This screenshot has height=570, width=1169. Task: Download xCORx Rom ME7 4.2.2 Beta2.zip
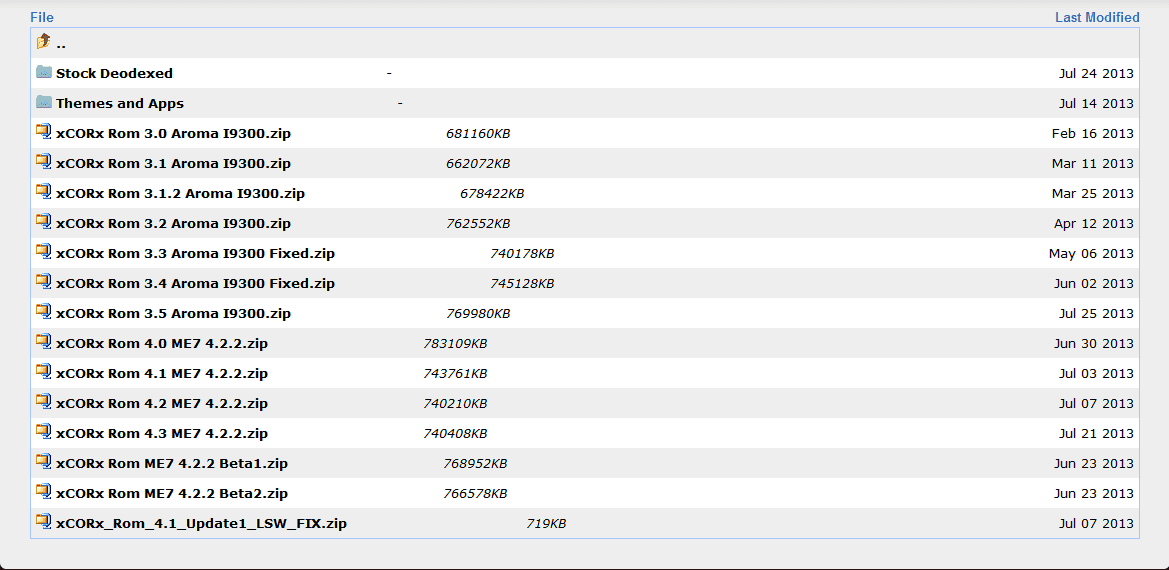point(171,493)
